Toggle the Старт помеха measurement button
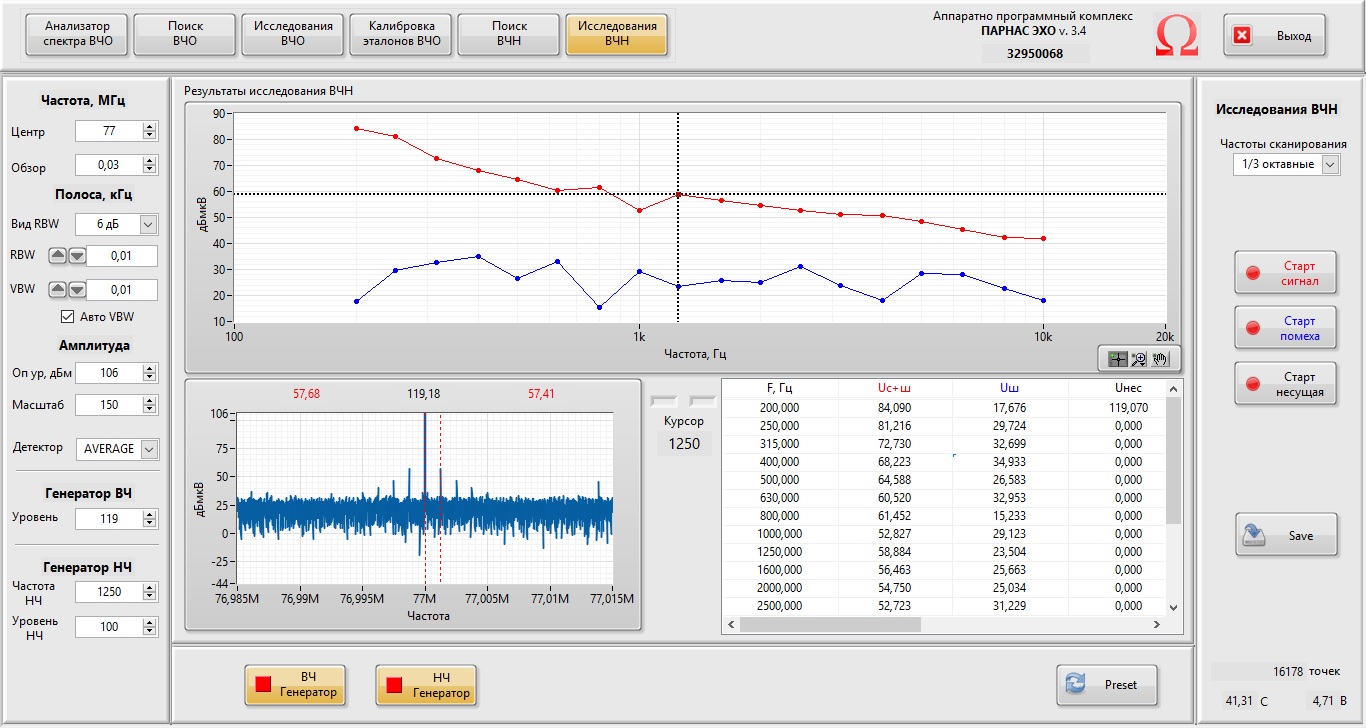 pyautogui.click(x=1285, y=329)
